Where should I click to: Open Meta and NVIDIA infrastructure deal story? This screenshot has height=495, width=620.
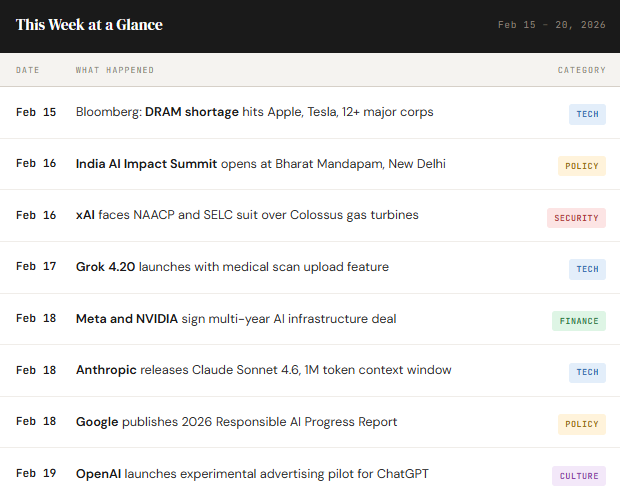point(236,319)
